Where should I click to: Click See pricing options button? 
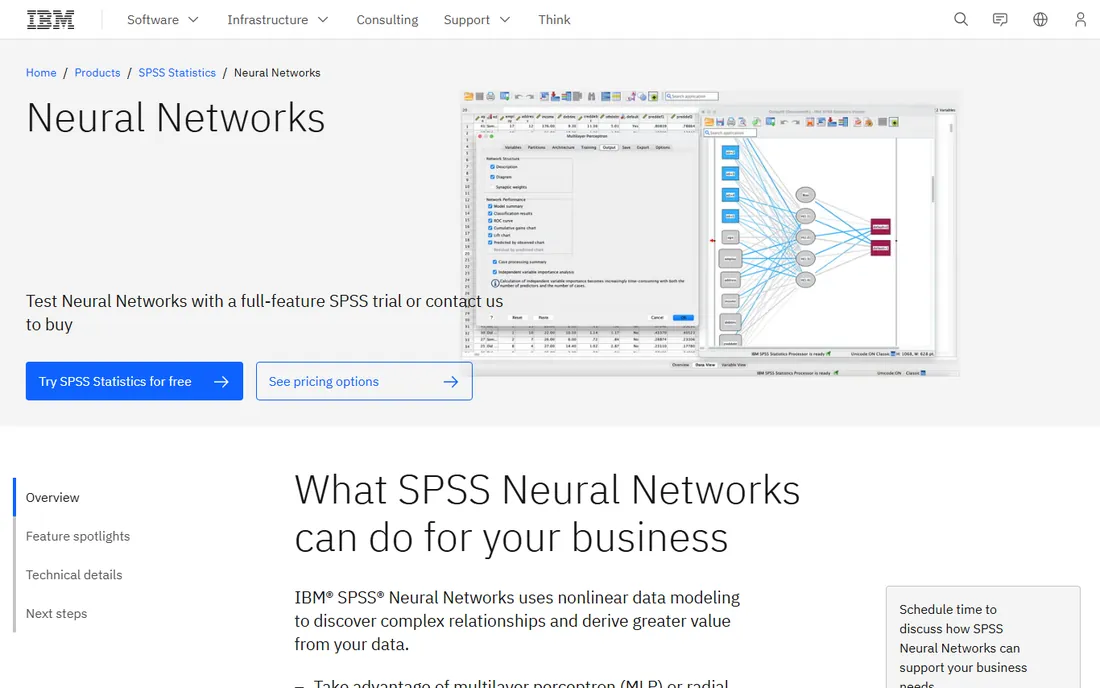tap(364, 382)
